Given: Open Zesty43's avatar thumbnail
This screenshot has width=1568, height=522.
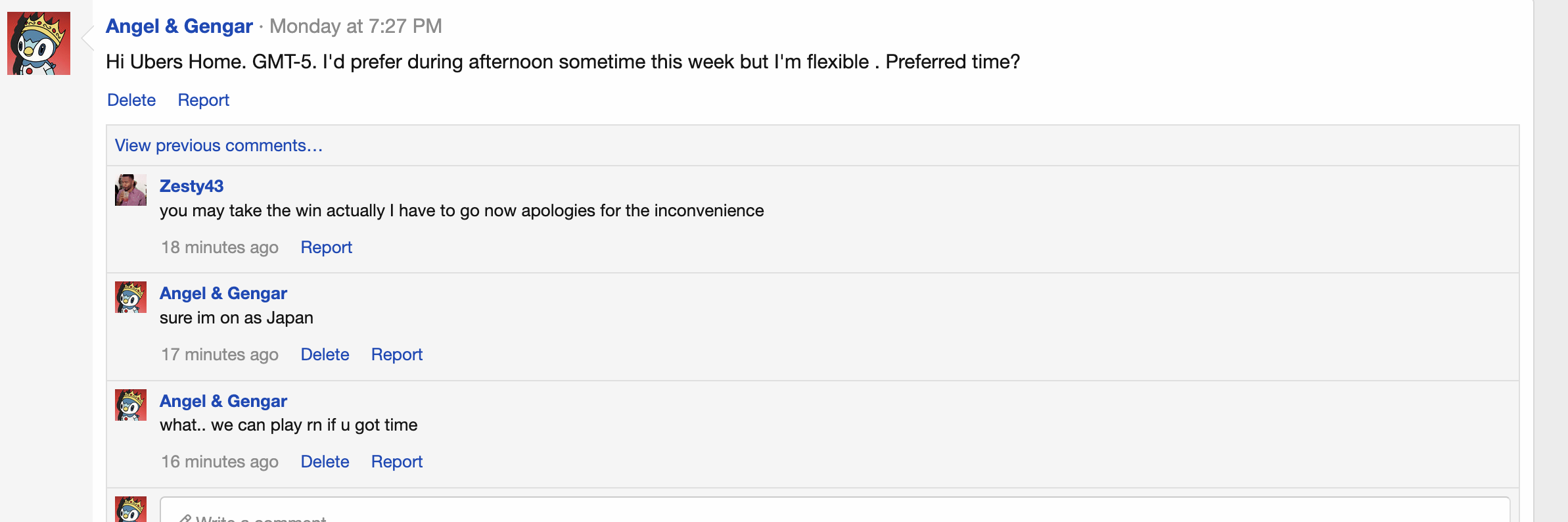Looking at the screenshot, I should coord(131,190).
